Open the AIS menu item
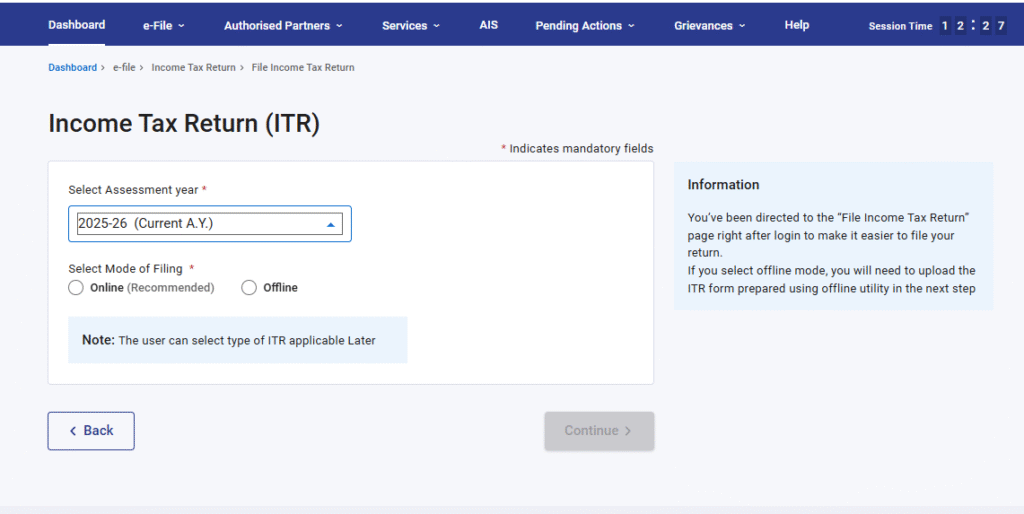 tap(488, 25)
